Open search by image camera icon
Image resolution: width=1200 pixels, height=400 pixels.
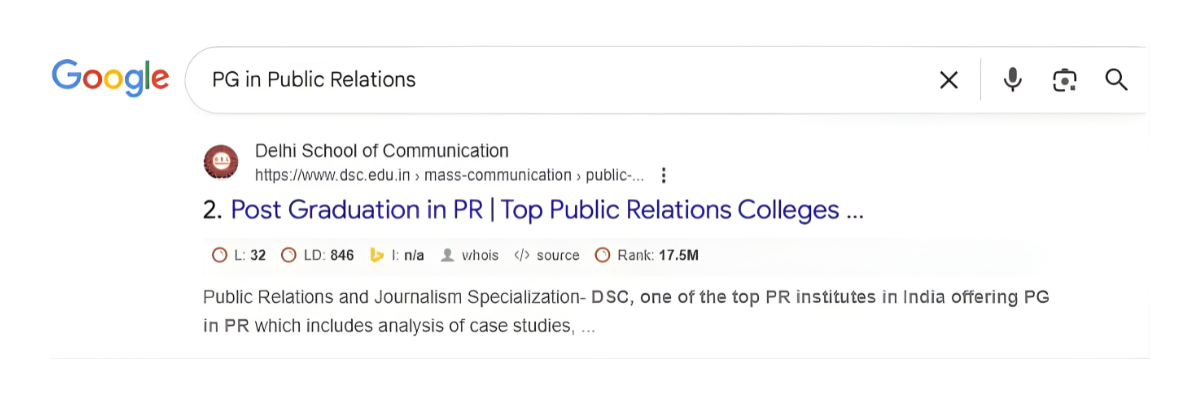pyautogui.click(x=1065, y=80)
